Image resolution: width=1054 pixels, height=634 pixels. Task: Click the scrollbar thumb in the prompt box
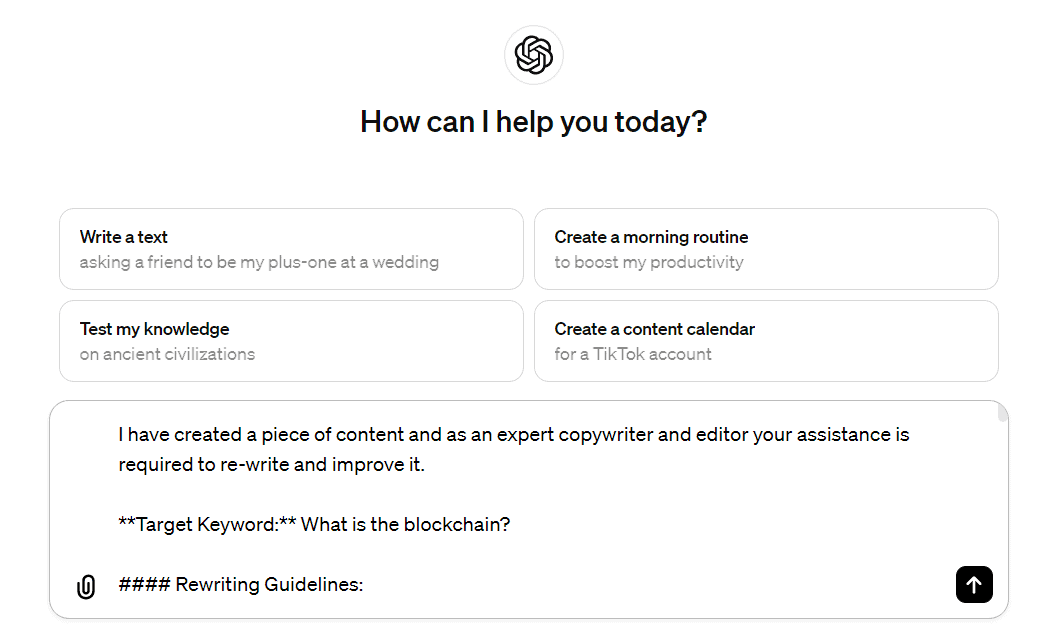tap(1002, 413)
